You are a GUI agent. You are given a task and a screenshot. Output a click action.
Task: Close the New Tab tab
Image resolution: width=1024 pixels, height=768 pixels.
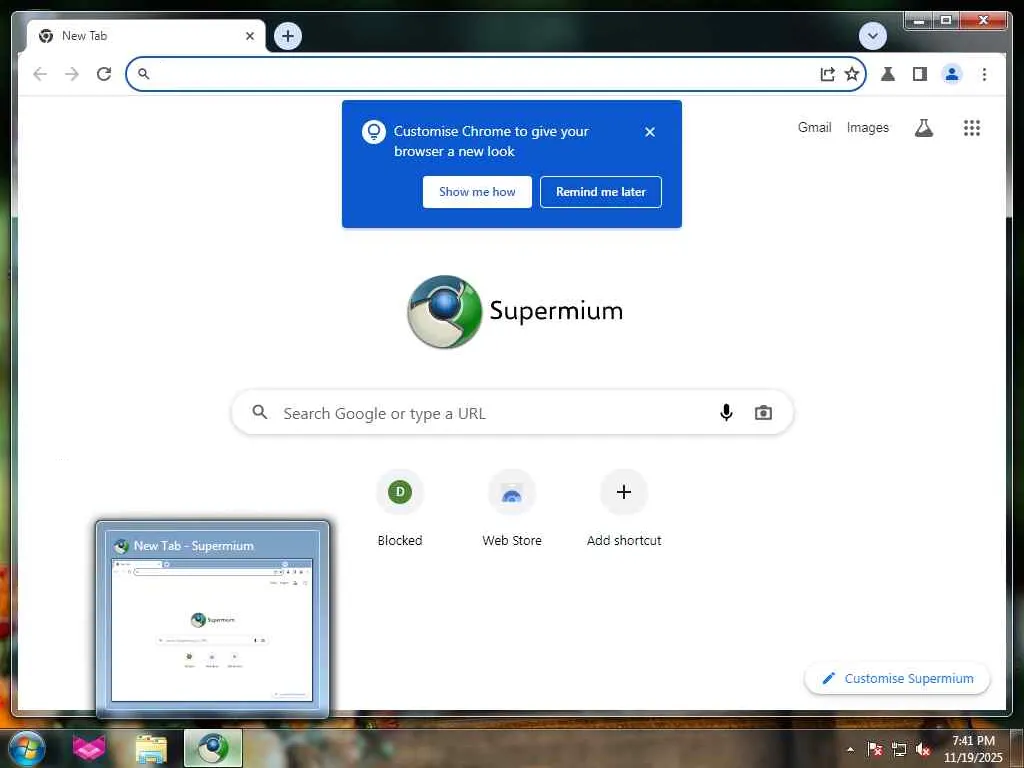point(249,36)
